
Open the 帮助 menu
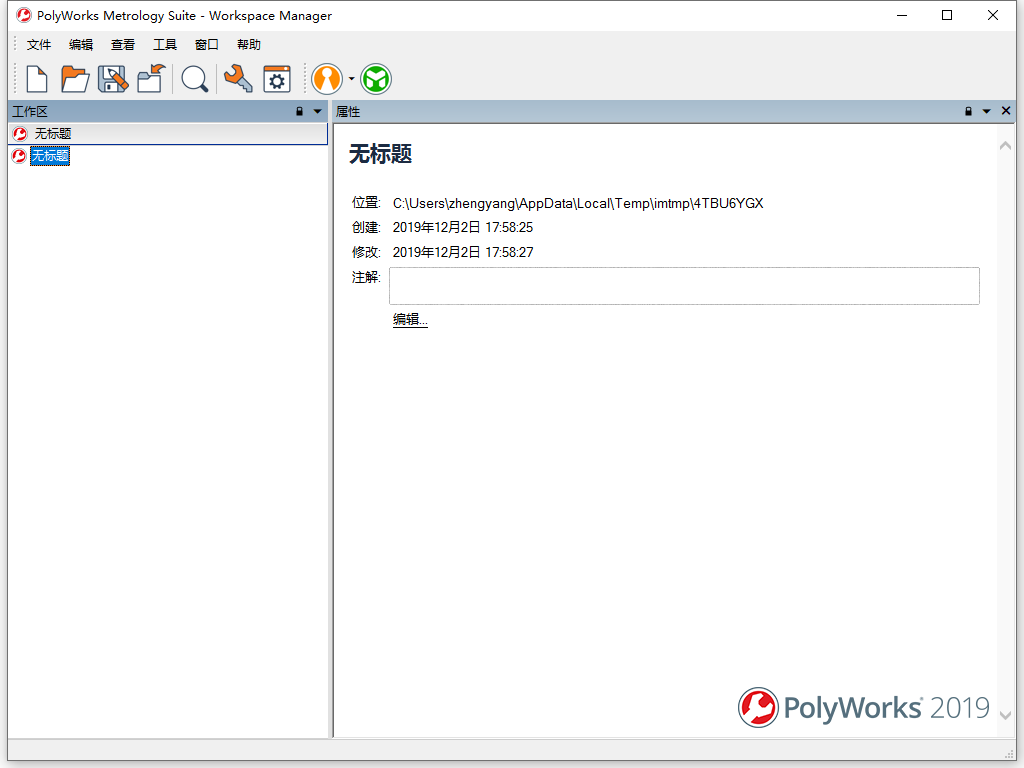[249, 44]
